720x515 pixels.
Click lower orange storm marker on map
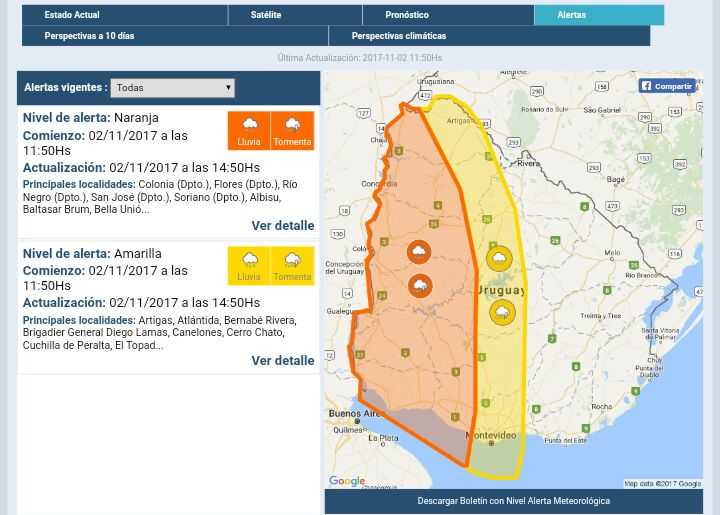coord(420,286)
